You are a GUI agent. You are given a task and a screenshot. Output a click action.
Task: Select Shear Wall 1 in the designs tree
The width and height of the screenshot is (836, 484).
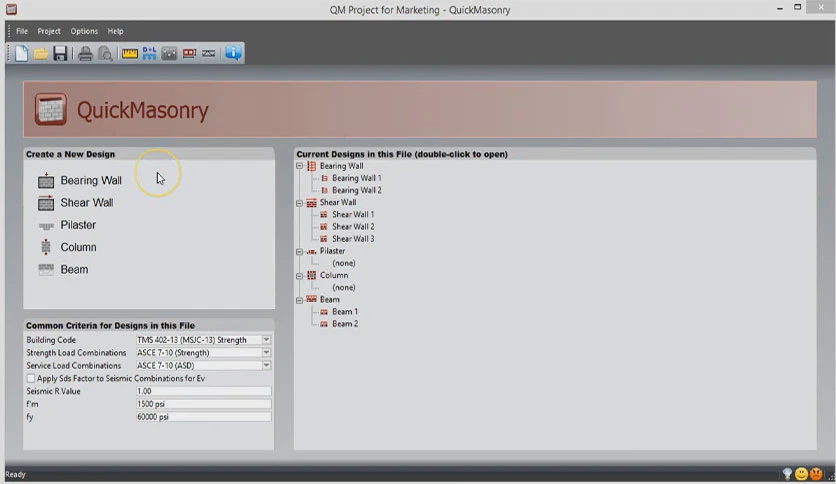click(x=353, y=214)
